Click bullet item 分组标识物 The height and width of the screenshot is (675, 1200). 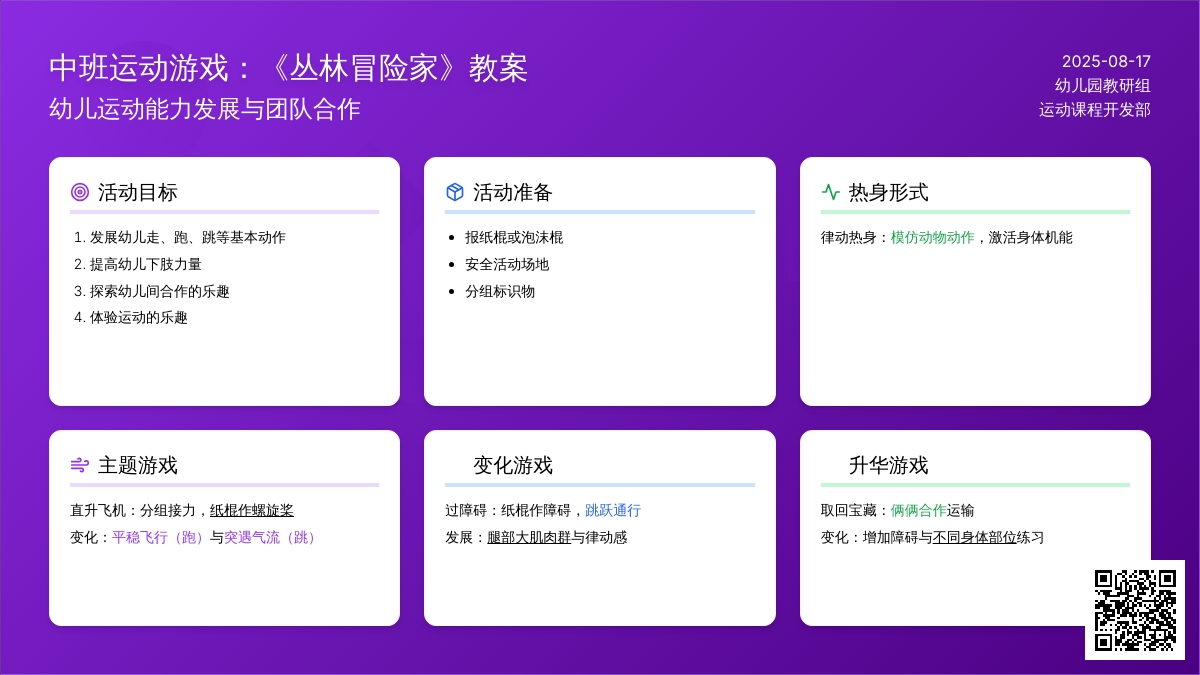[500, 291]
